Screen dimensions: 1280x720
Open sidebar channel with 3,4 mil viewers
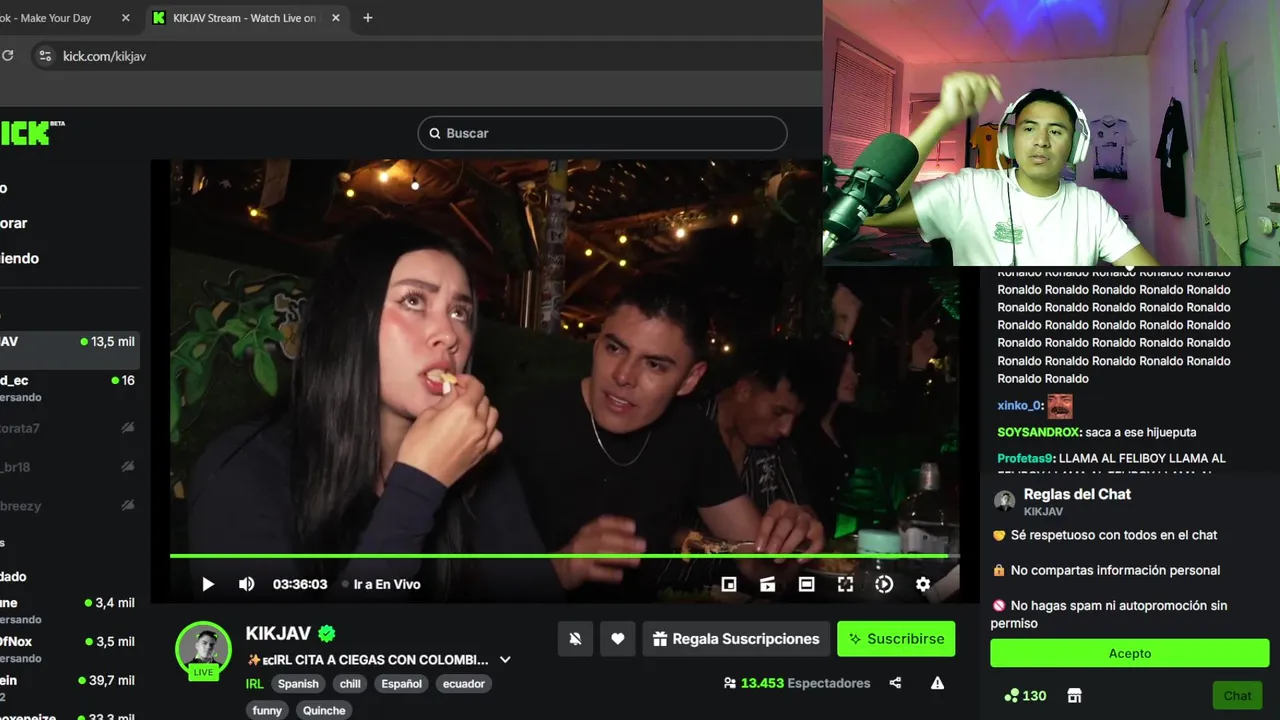coord(68,611)
